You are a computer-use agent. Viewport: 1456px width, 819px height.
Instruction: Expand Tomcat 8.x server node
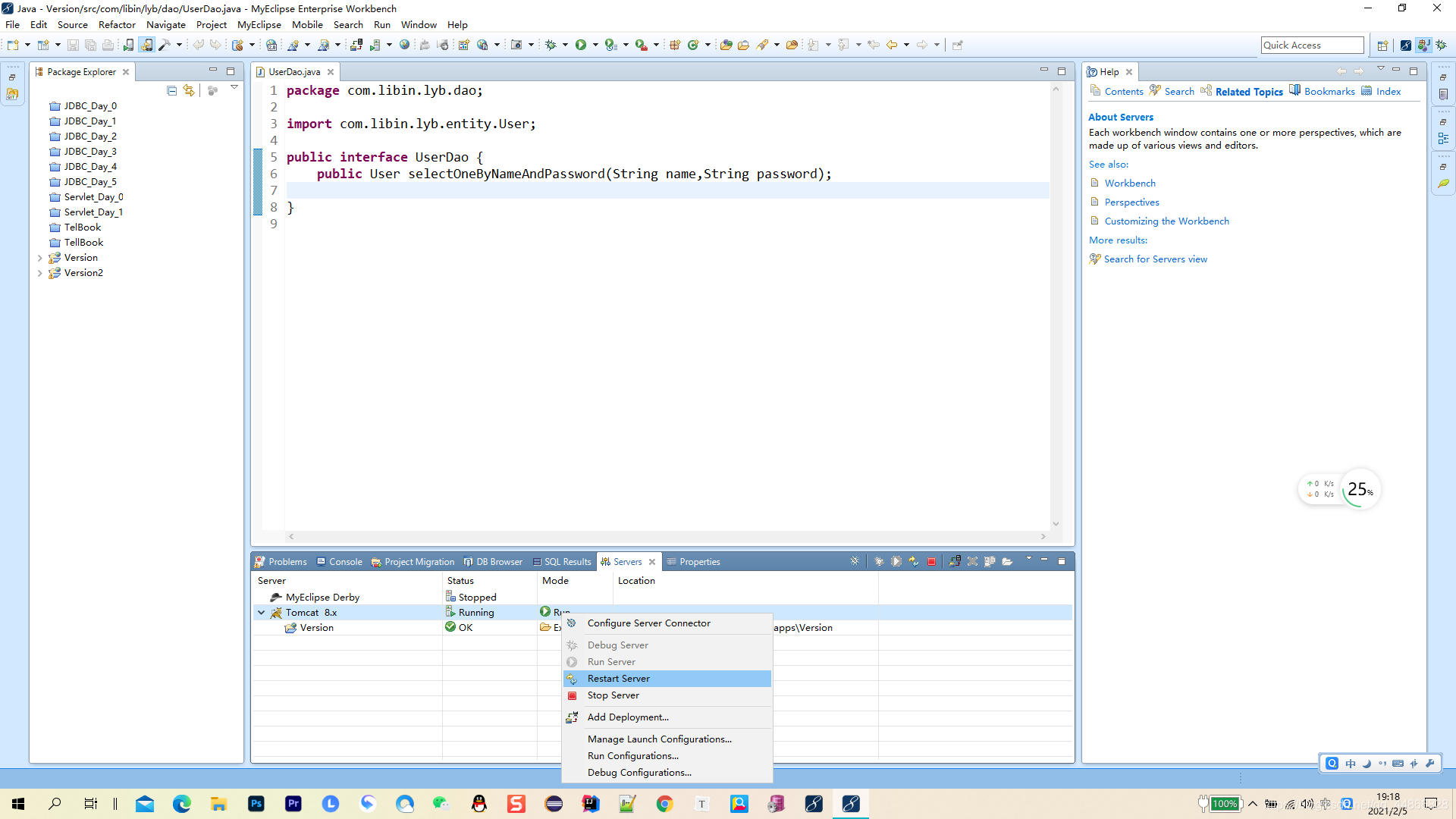[x=262, y=612]
